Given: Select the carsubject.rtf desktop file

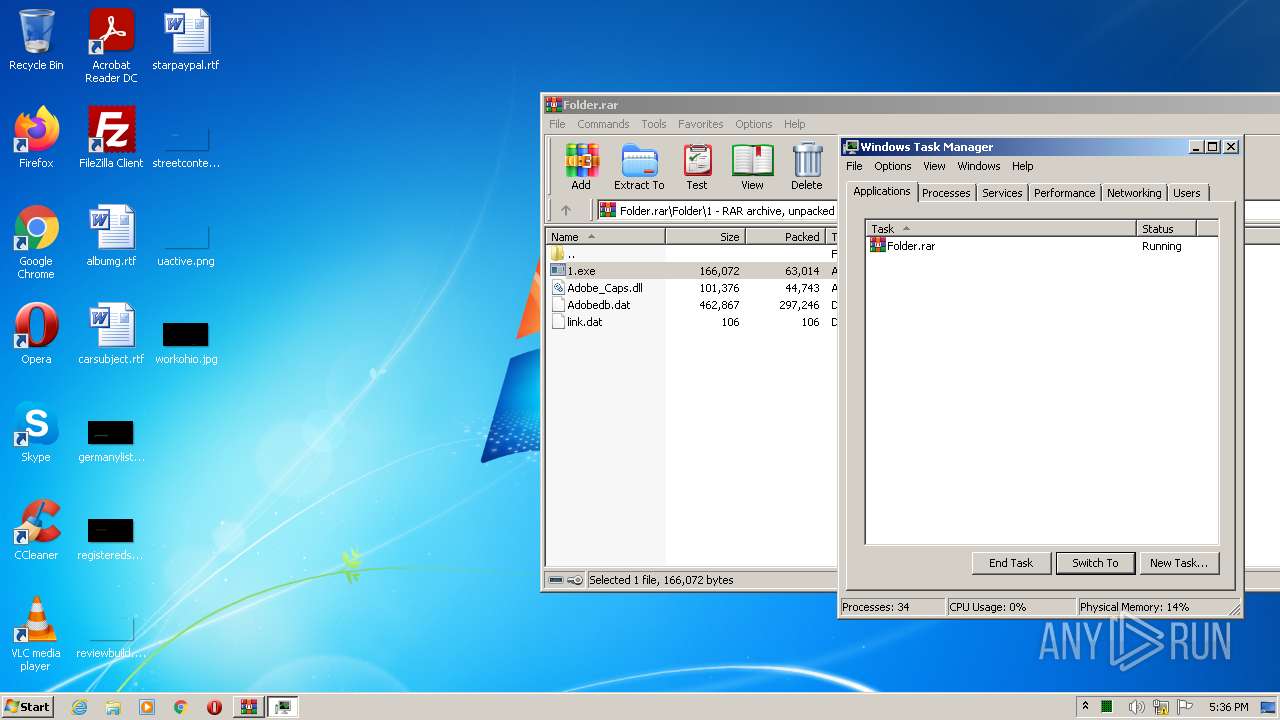Looking at the screenshot, I should pos(111,334).
